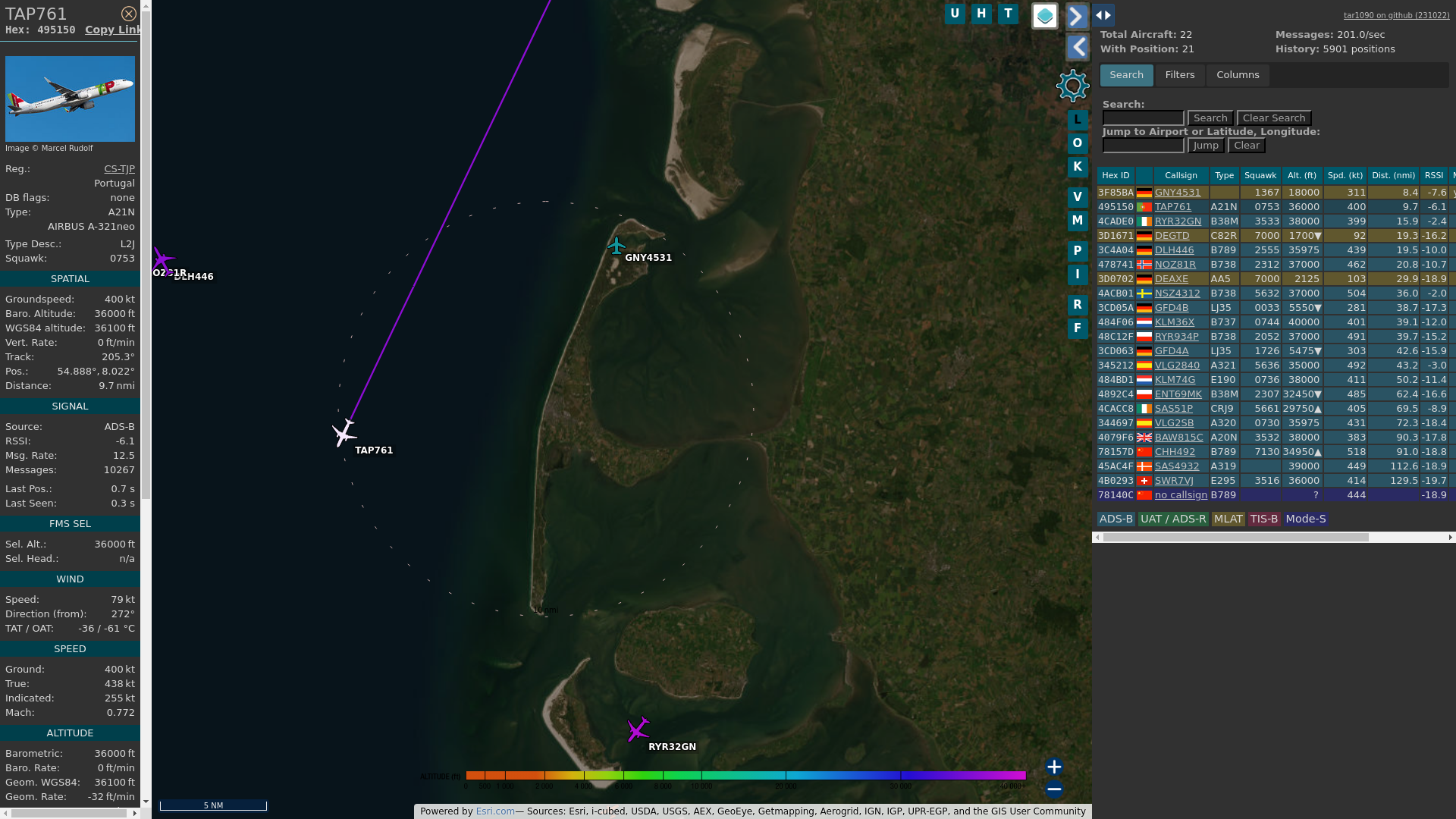Toggle the V map button
1456x819 pixels.
(1077, 197)
